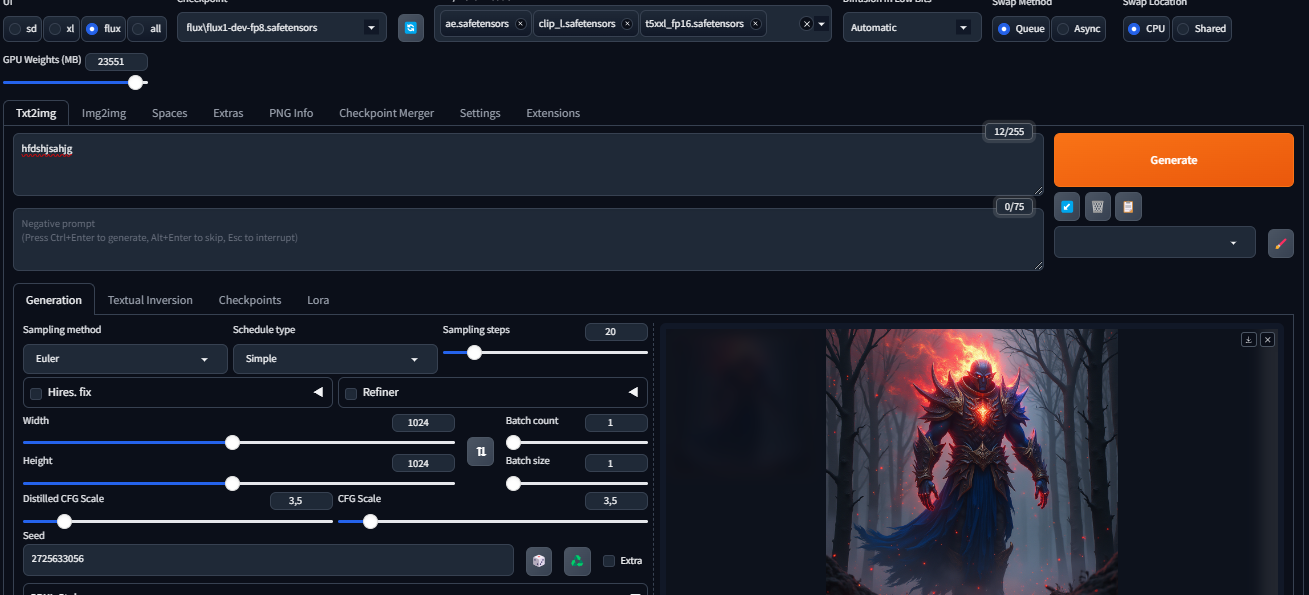Open the styles dropdown below Generate
The image size is (1309, 595).
click(x=1155, y=242)
